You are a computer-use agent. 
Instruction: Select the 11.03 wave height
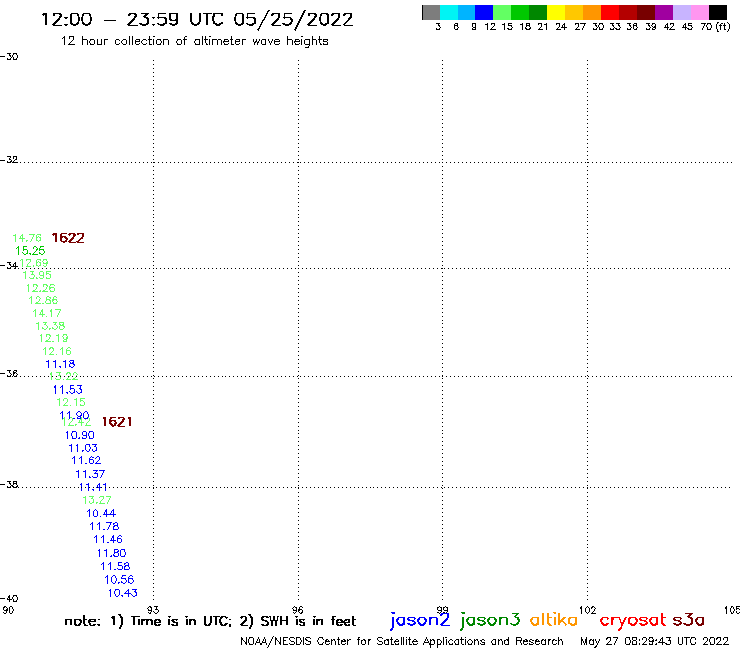(x=83, y=448)
